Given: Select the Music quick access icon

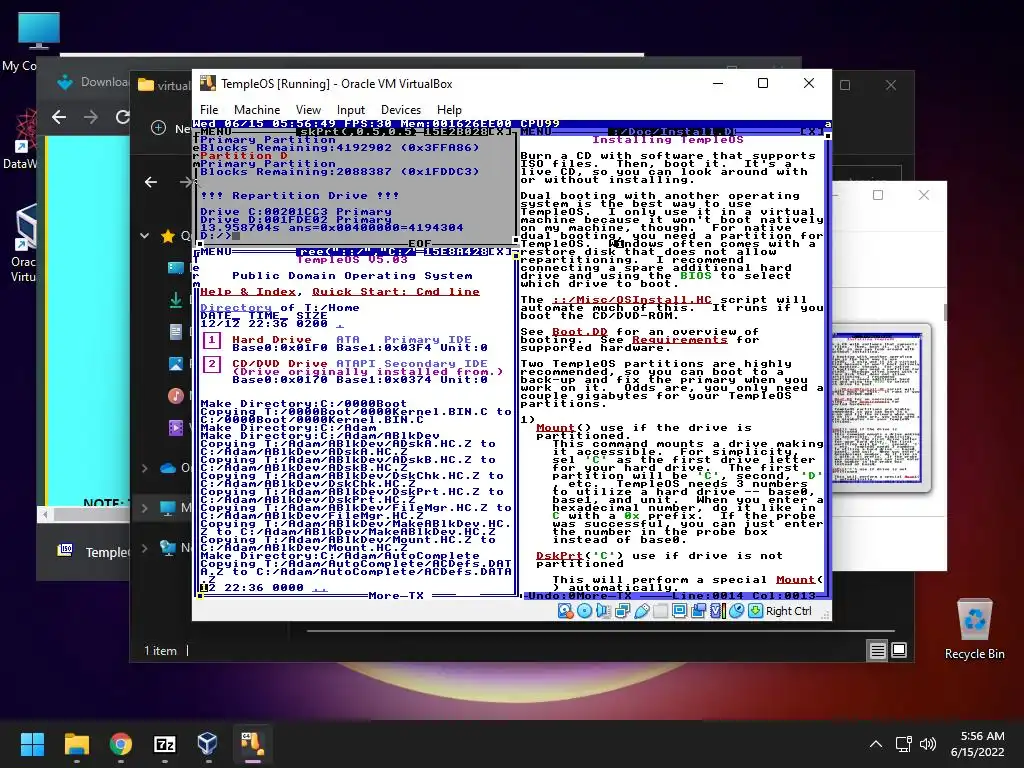Looking at the screenshot, I should (x=176, y=396).
